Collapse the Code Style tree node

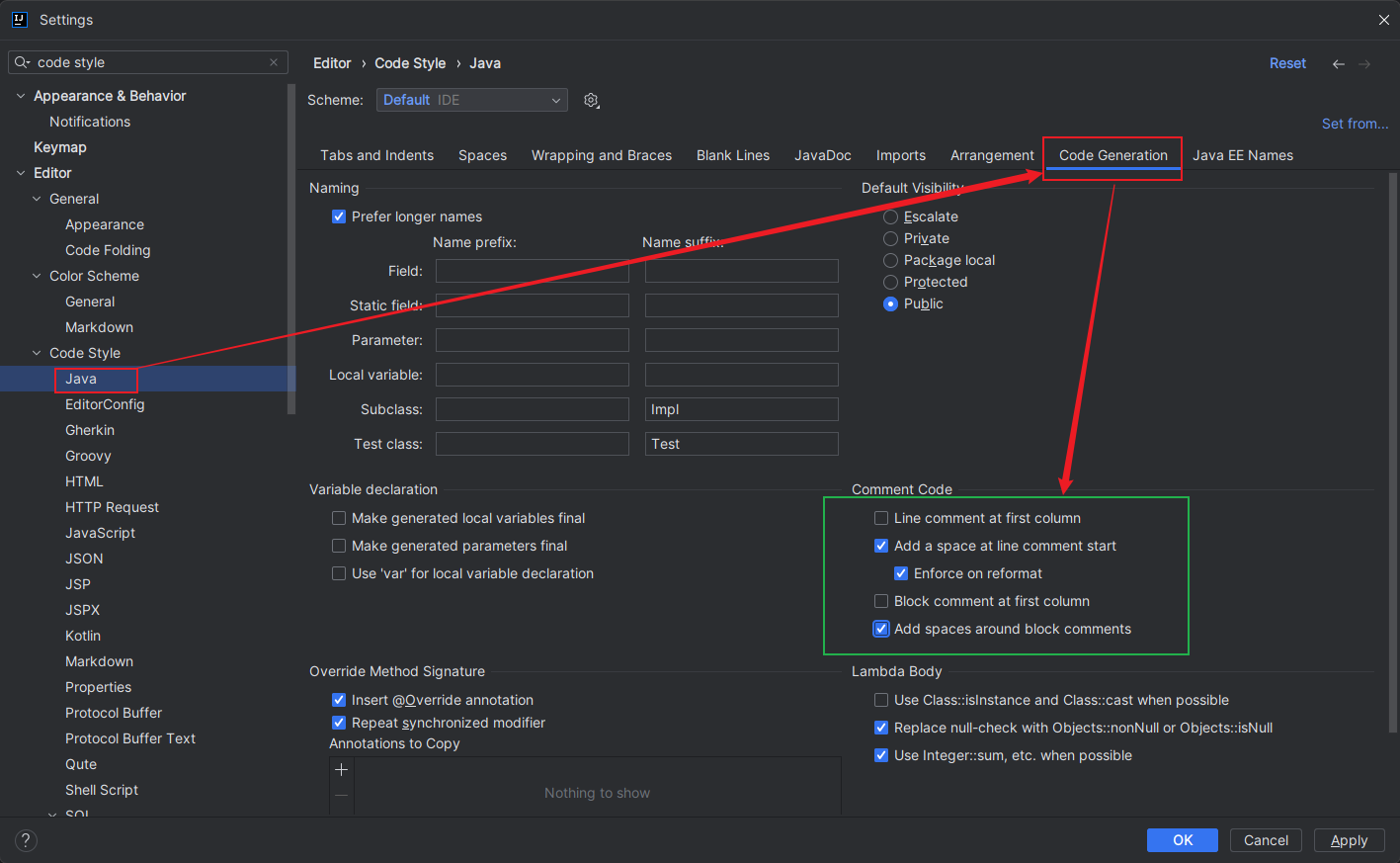point(37,353)
